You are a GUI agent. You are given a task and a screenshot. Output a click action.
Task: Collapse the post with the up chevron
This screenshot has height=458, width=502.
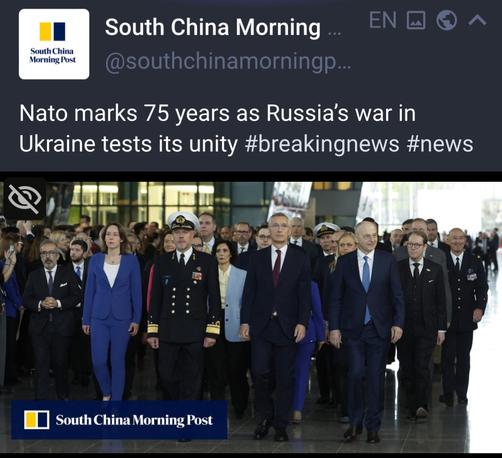(x=477, y=21)
